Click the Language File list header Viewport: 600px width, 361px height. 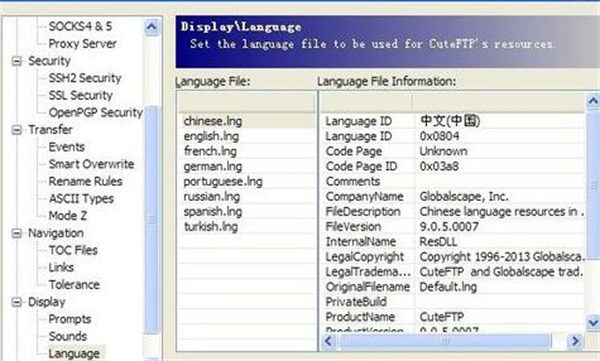click(246, 103)
